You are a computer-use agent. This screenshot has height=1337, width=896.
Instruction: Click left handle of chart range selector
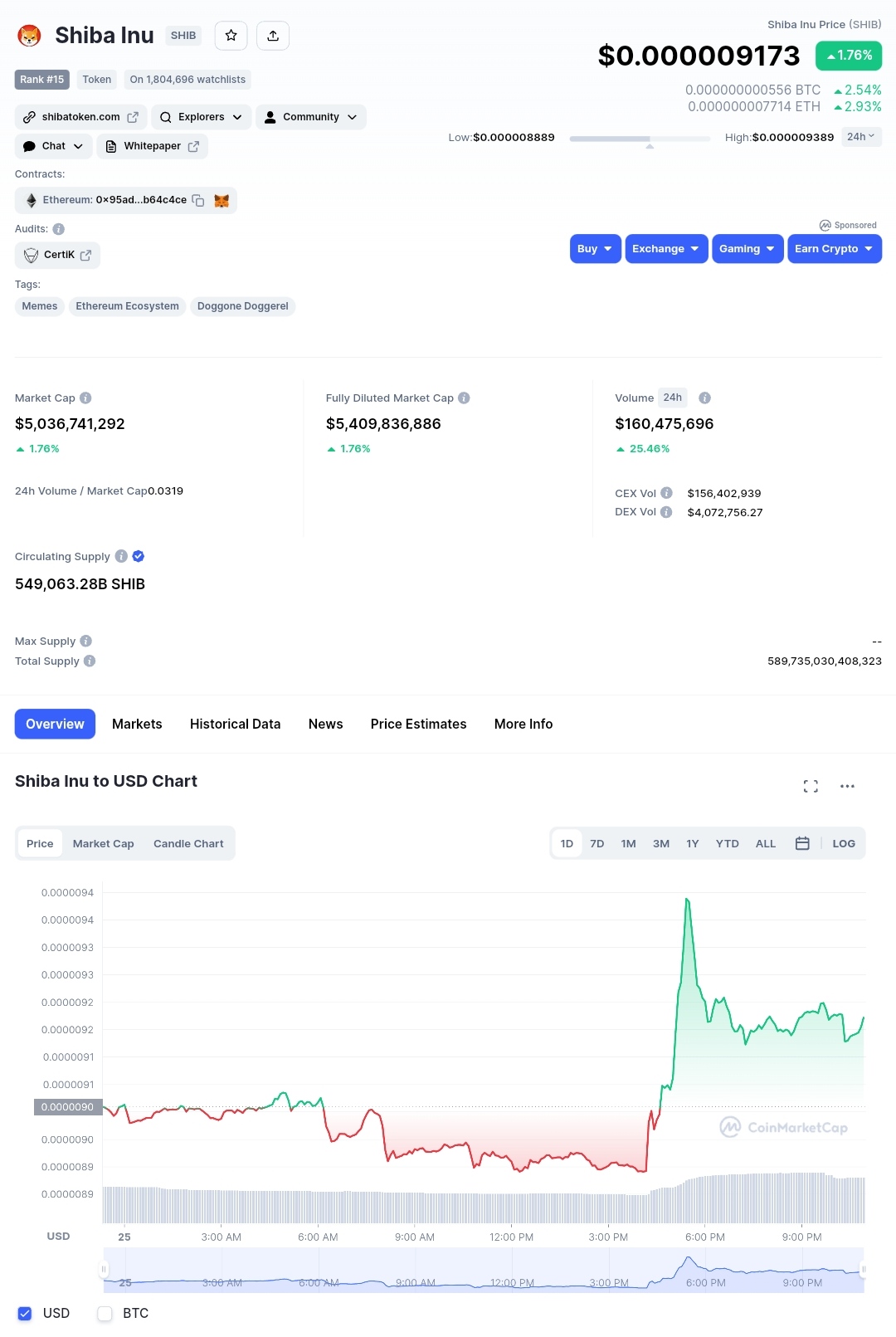[104, 1269]
